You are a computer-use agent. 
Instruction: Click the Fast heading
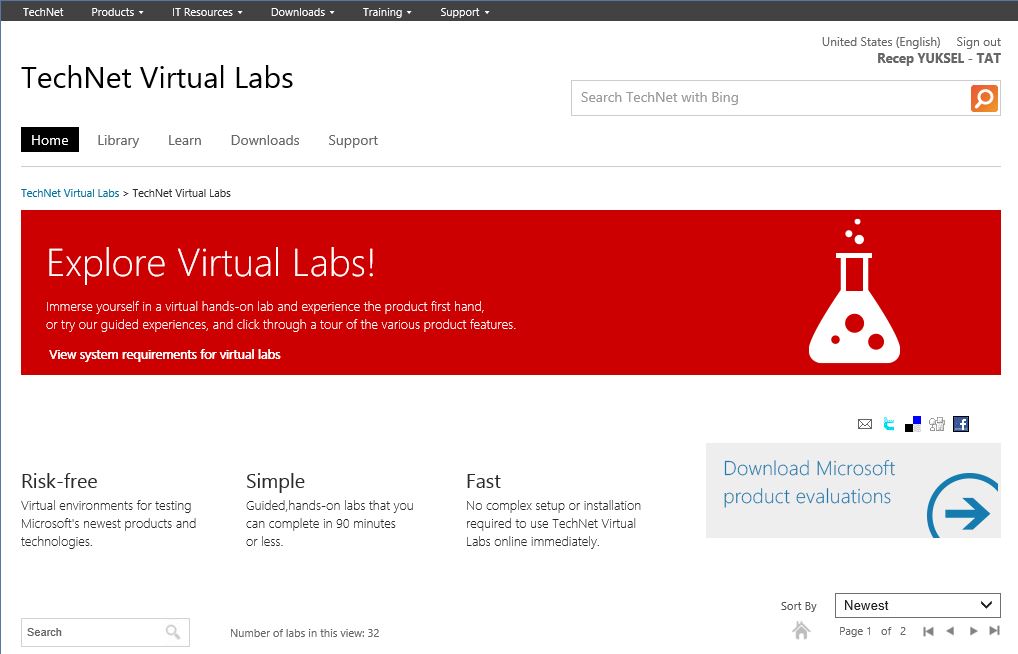click(x=483, y=481)
